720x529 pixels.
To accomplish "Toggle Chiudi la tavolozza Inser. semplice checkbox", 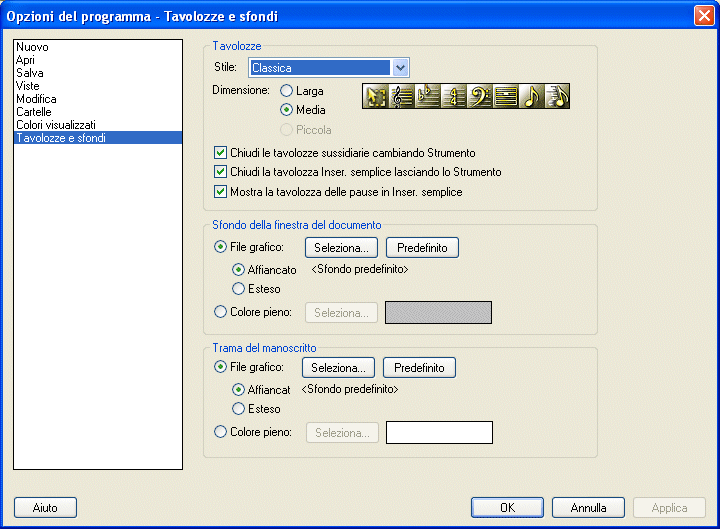I will (x=220, y=172).
